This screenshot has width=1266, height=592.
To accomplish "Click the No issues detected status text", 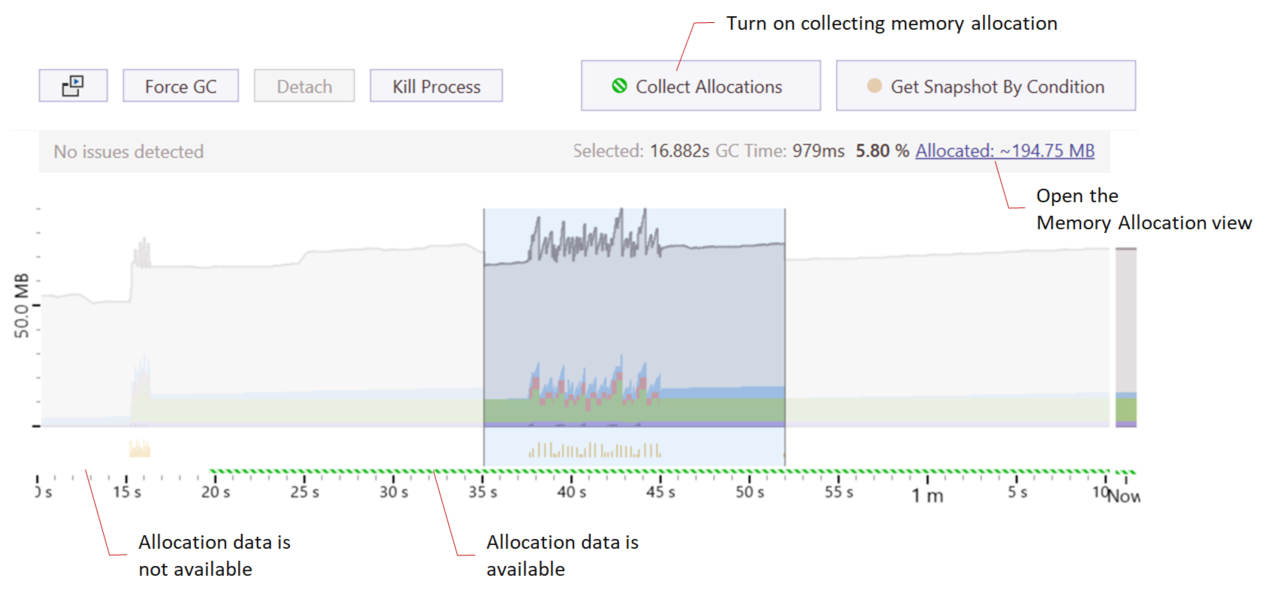I will [x=128, y=152].
